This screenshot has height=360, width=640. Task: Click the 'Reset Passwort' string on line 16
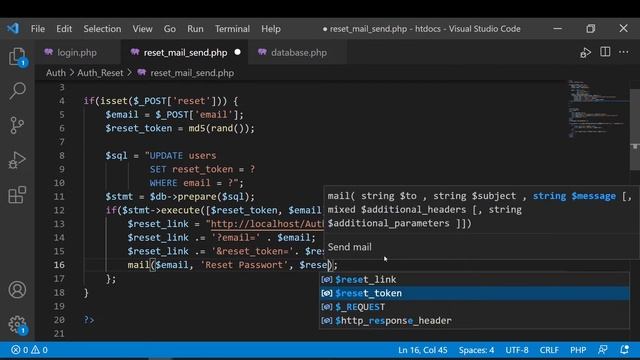(x=244, y=264)
